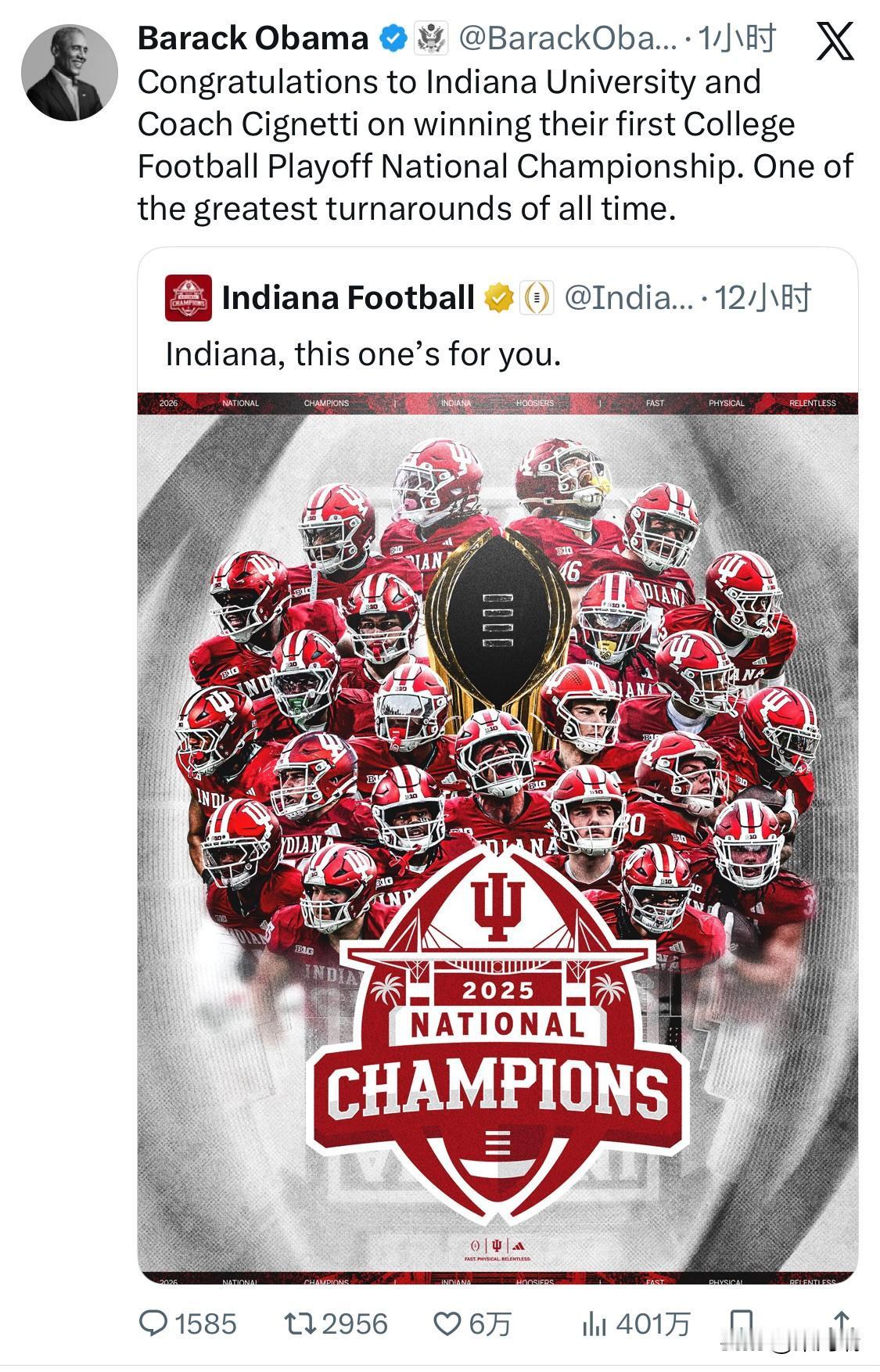Click the retweet arrows icon
Screen dimensions: 880x1372
pos(300,1323)
